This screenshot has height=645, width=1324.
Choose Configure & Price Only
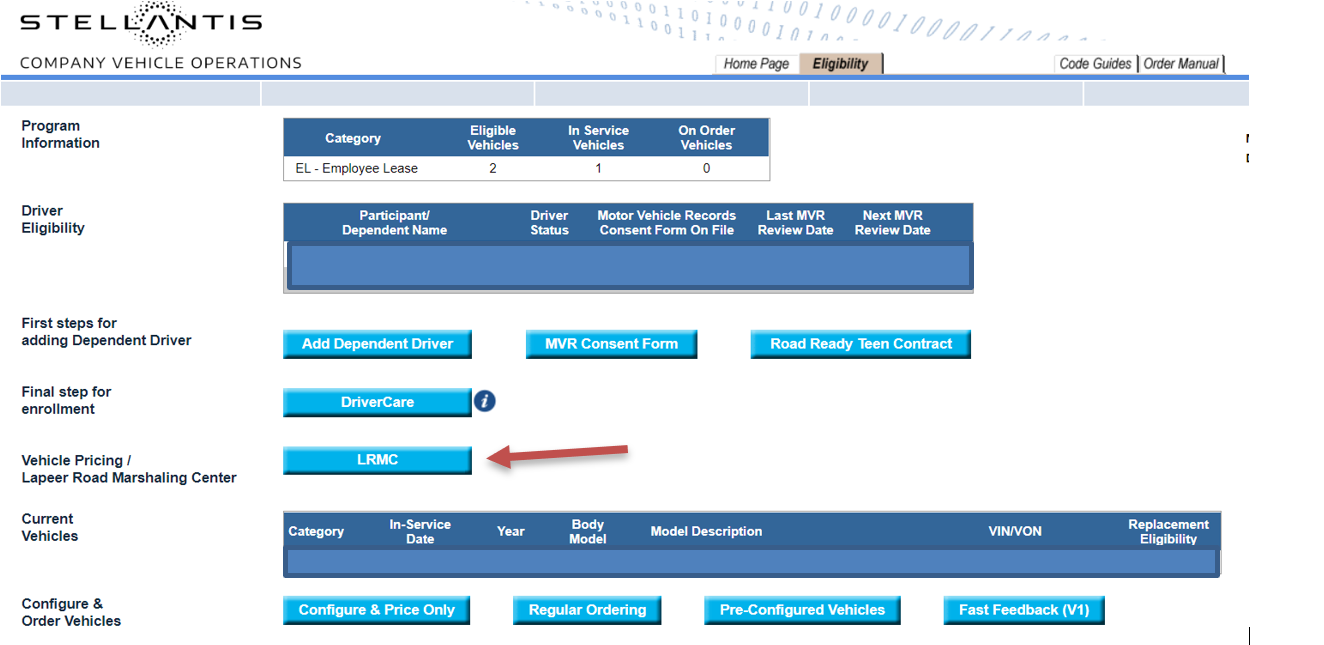point(376,610)
